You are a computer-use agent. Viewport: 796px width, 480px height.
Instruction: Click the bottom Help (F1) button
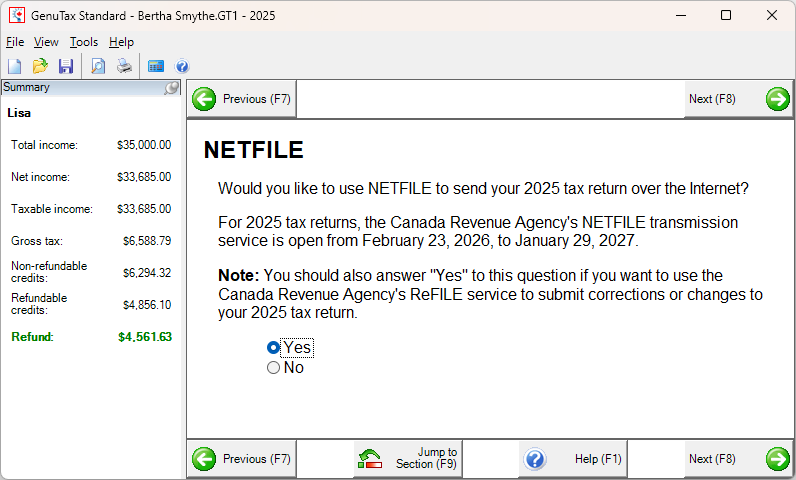pos(572,459)
